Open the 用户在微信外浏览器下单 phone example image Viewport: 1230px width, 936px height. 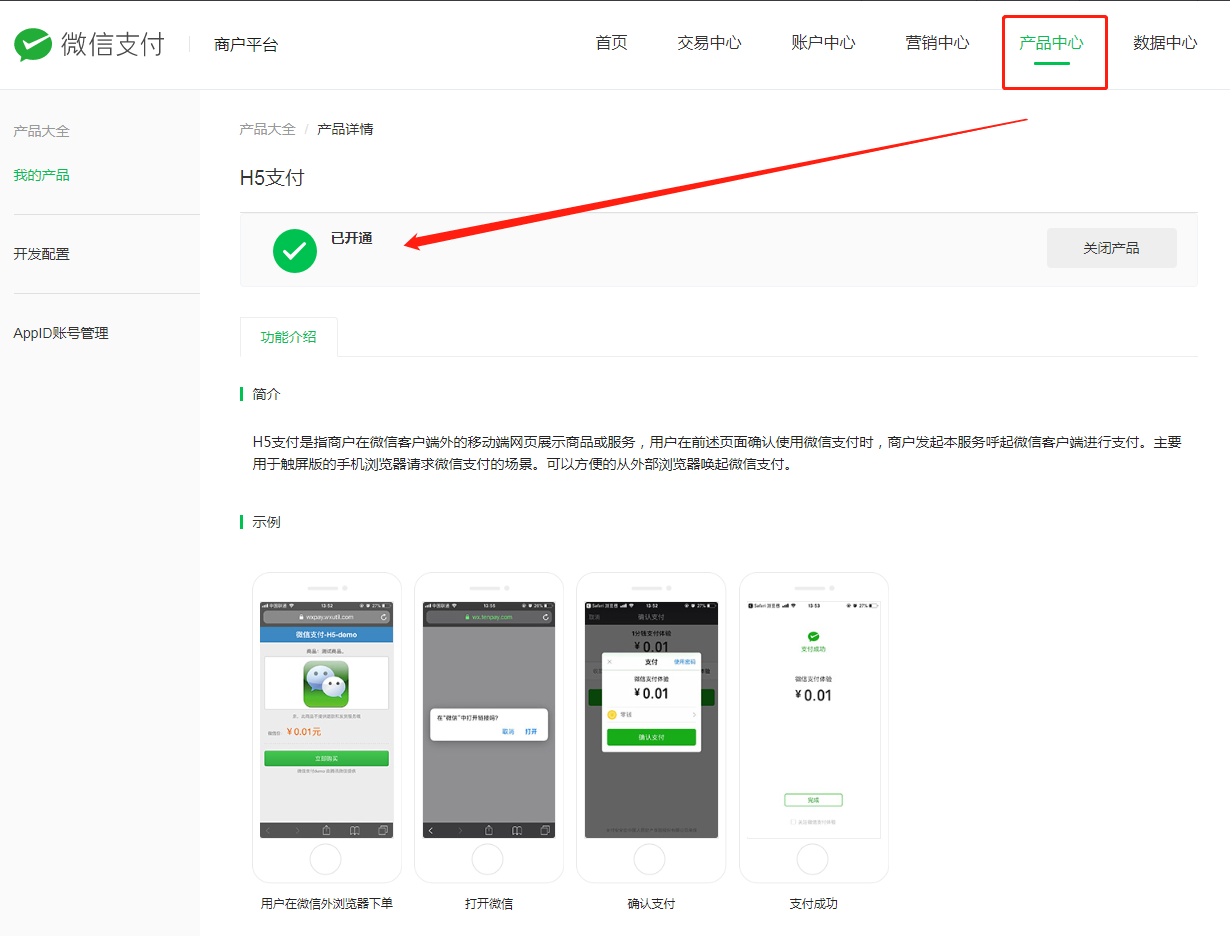(x=327, y=727)
